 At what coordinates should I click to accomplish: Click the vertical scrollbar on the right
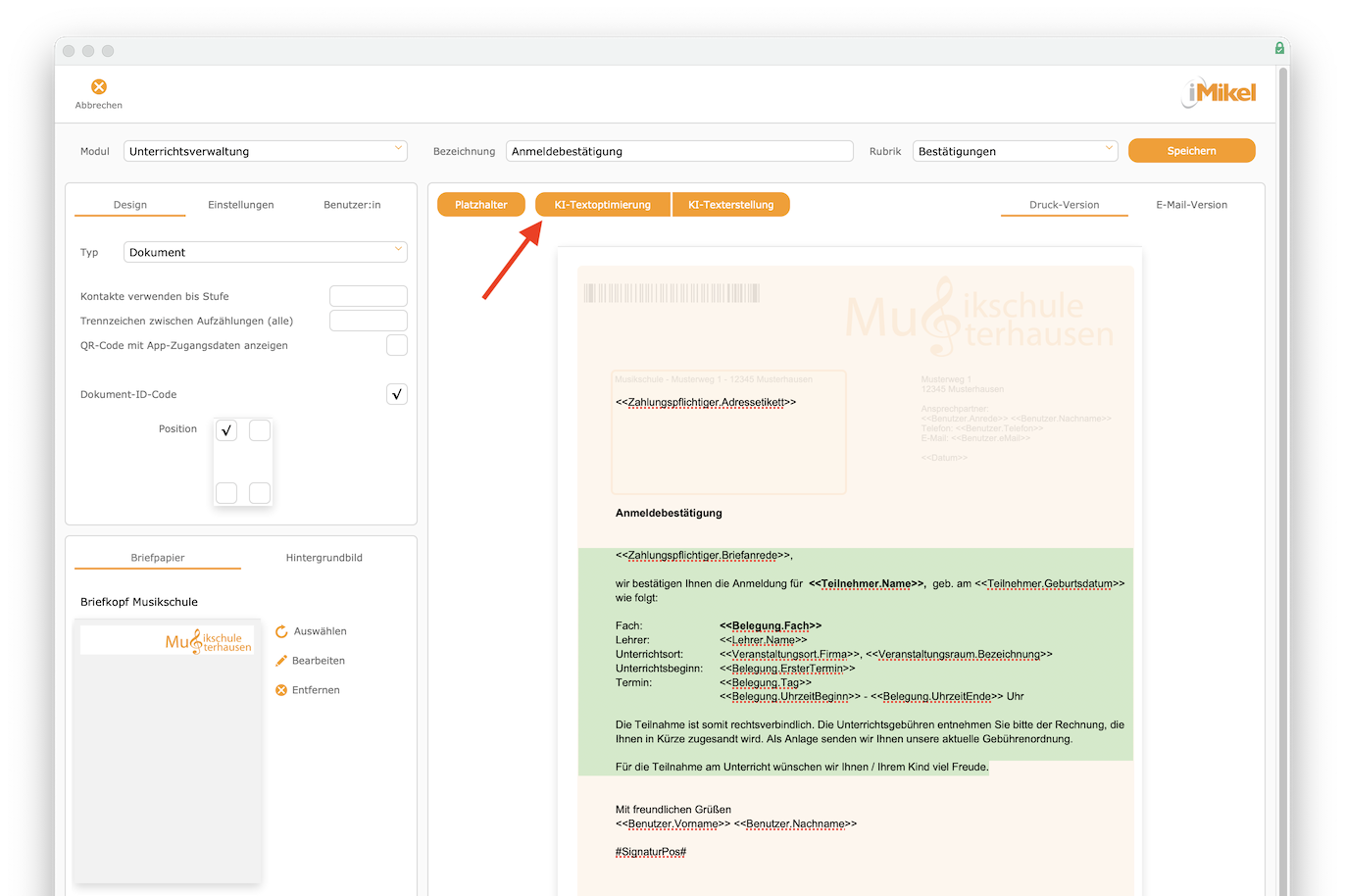pyautogui.click(x=1283, y=480)
